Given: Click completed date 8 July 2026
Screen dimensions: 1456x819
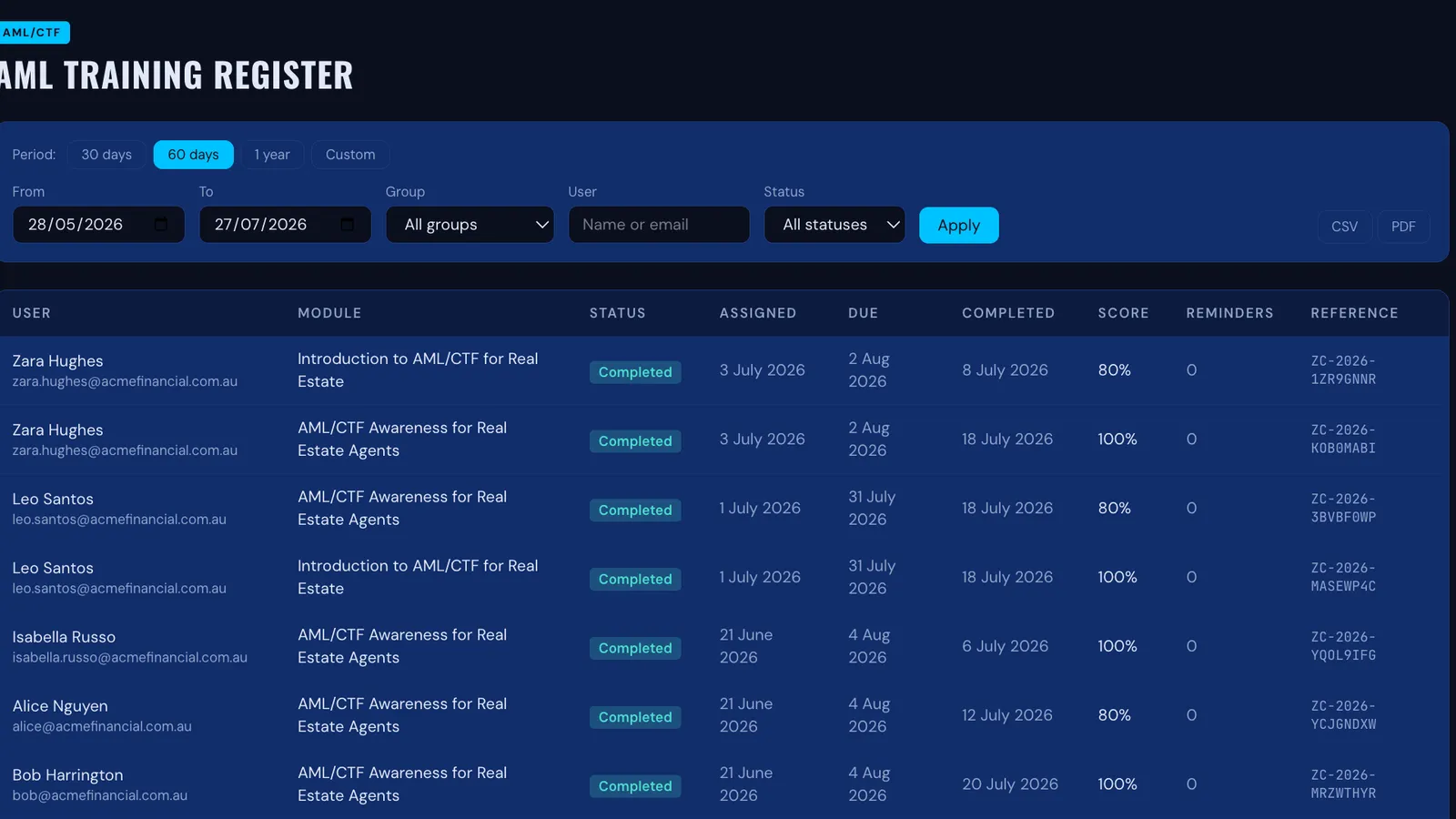Looking at the screenshot, I should pyautogui.click(x=1005, y=370).
